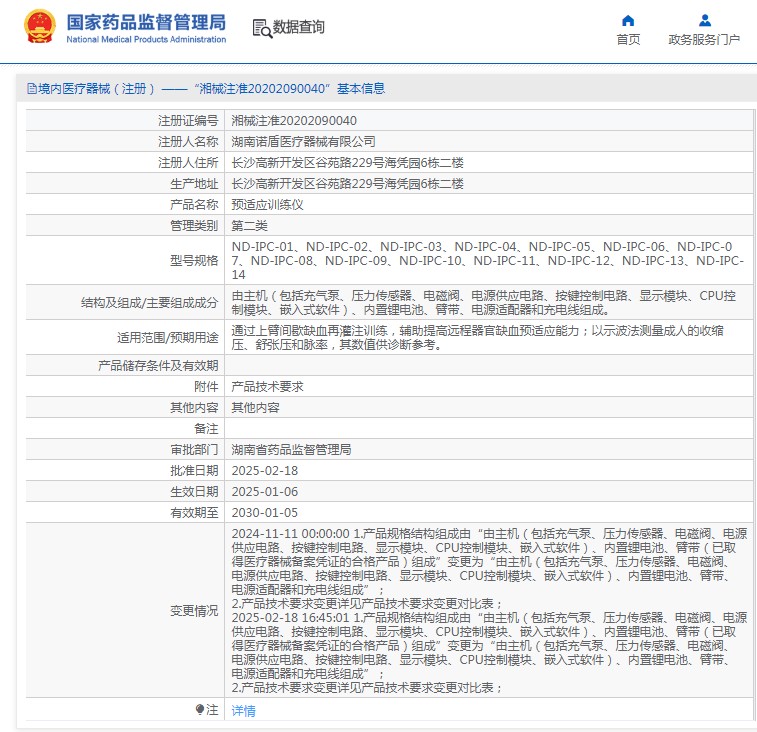Click the 产品技术要求 attachment cell

(x=268, y=386)
